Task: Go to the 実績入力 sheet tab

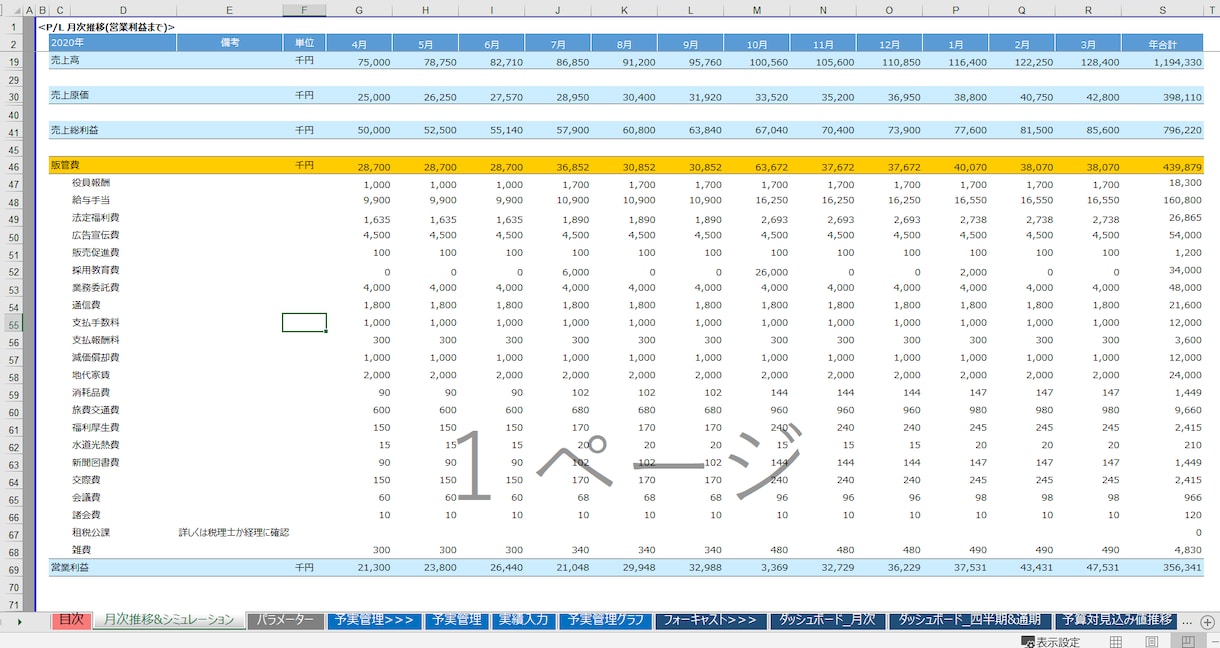Action: pos(523,621)
